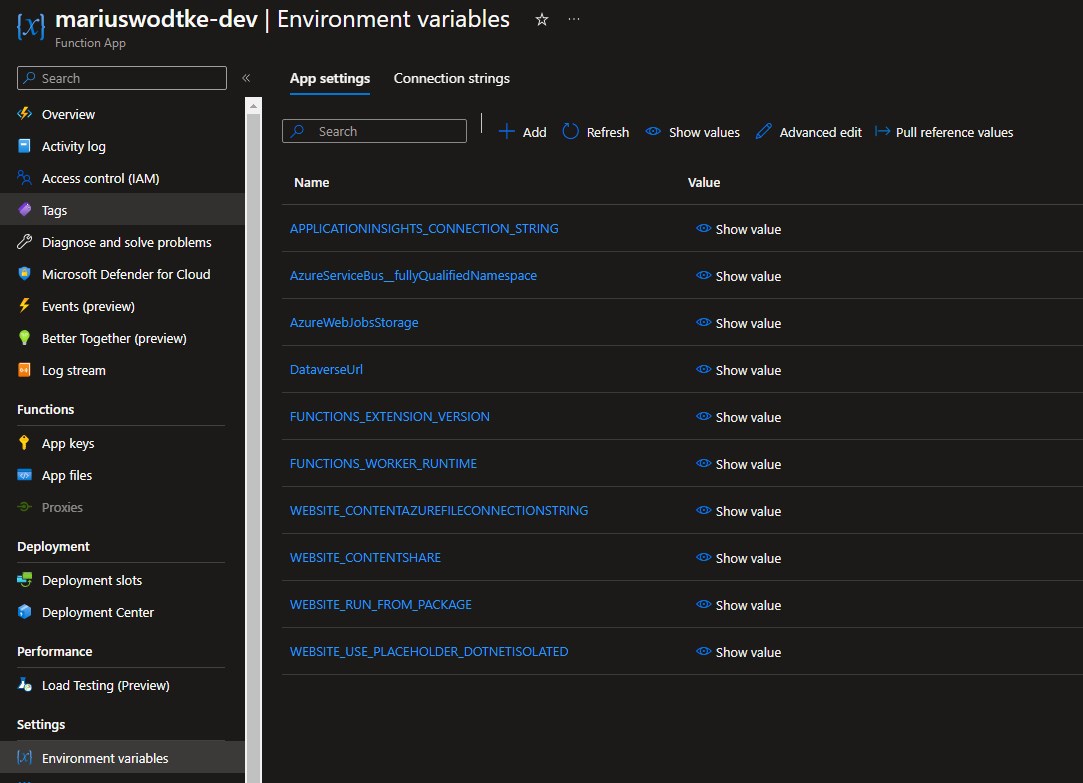The image size is (1083, 783).
Task: Click the App files icon
Action: click(x=24, y=475)
